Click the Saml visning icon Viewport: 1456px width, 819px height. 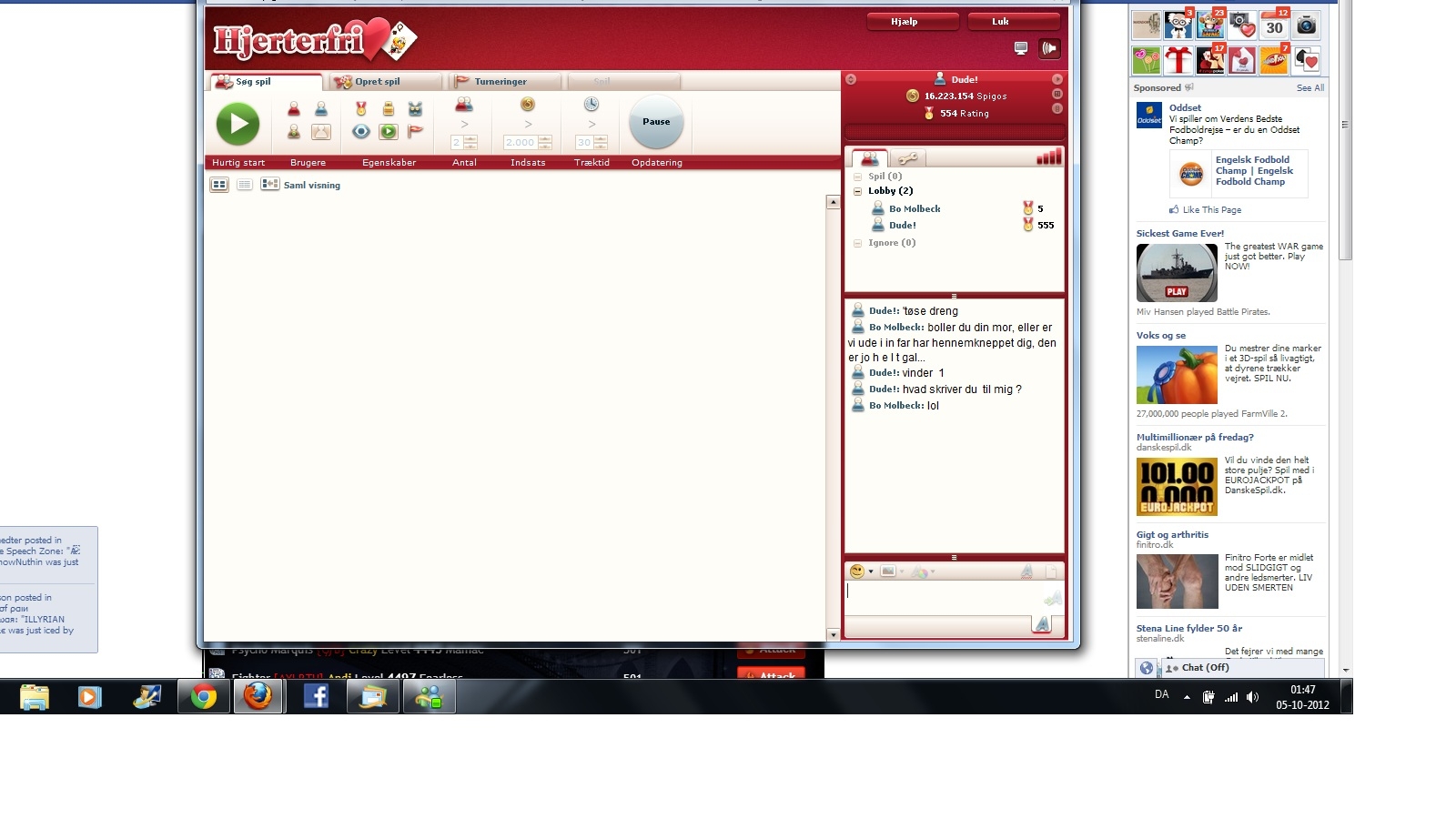click(270, 185)
